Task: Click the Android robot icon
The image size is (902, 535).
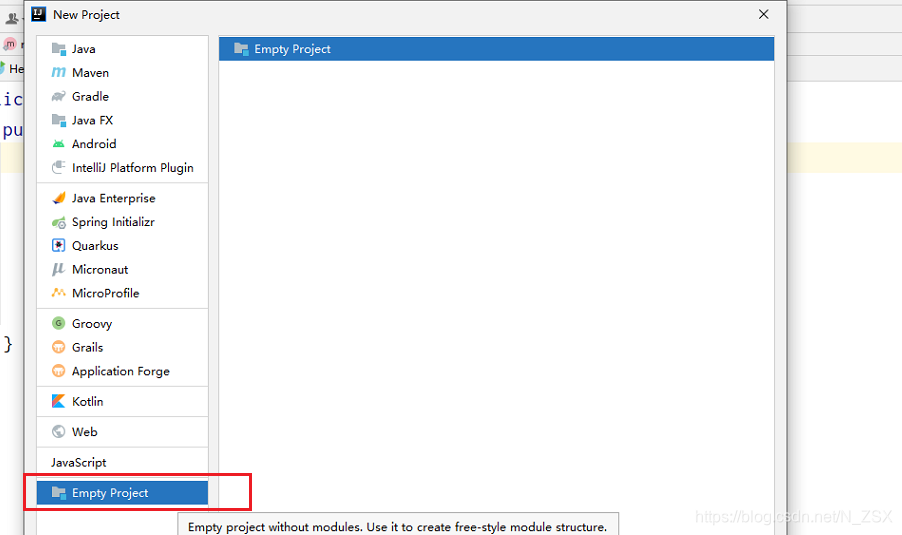Action: pos(59,144)
